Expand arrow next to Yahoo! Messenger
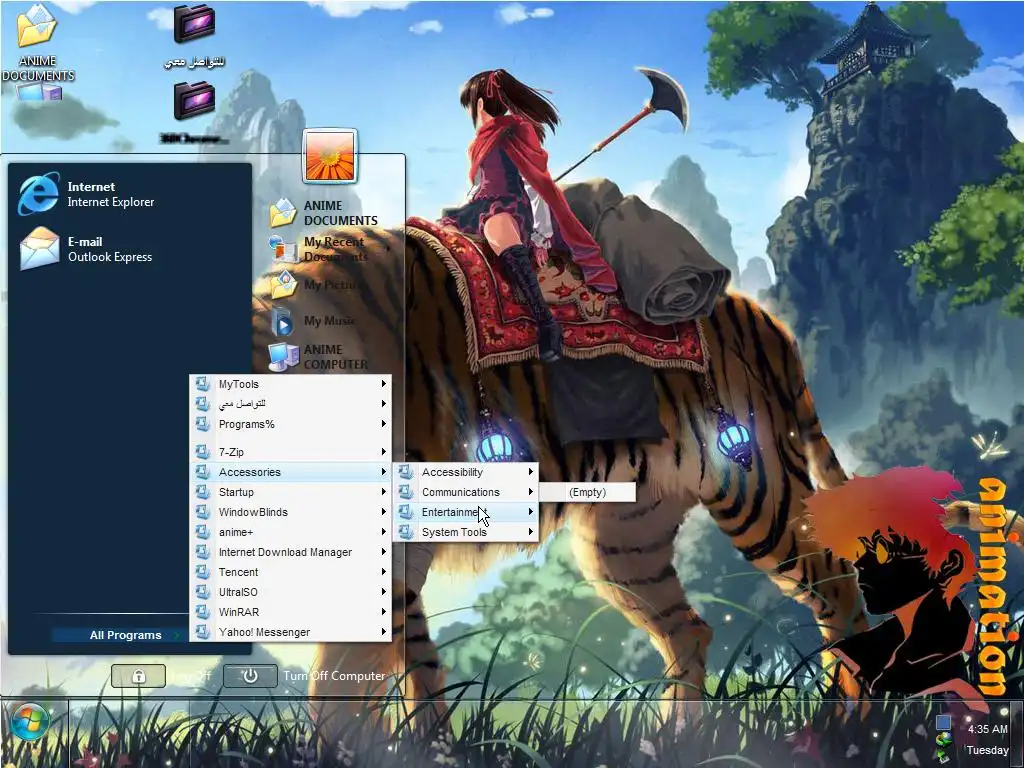Screen dimensions: 1024x768 383,632
